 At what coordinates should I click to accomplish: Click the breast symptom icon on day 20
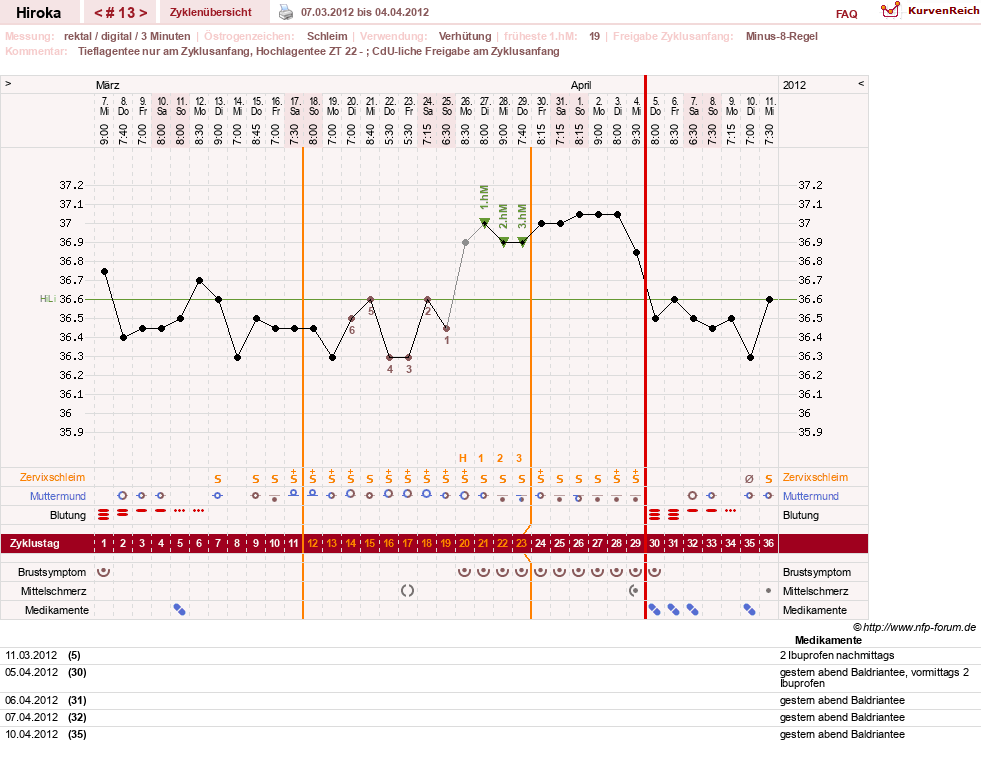pos(464,572)
